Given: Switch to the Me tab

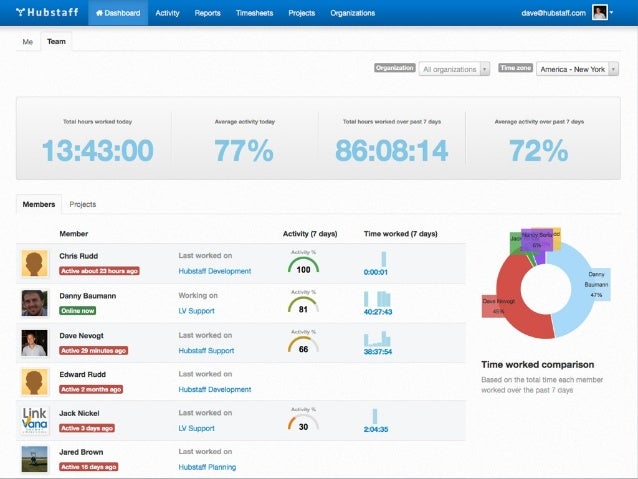Looking at the screenshot, I should (x=28, y=42).
